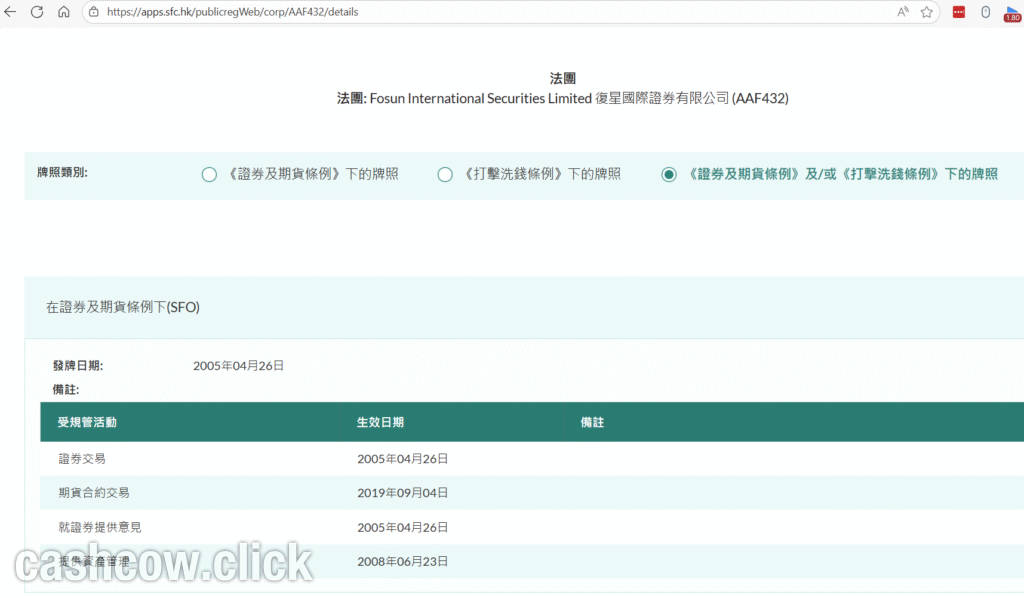Select the 證券交易 row label
This screenshot has height=598, width=1024.
coord(82,459)
